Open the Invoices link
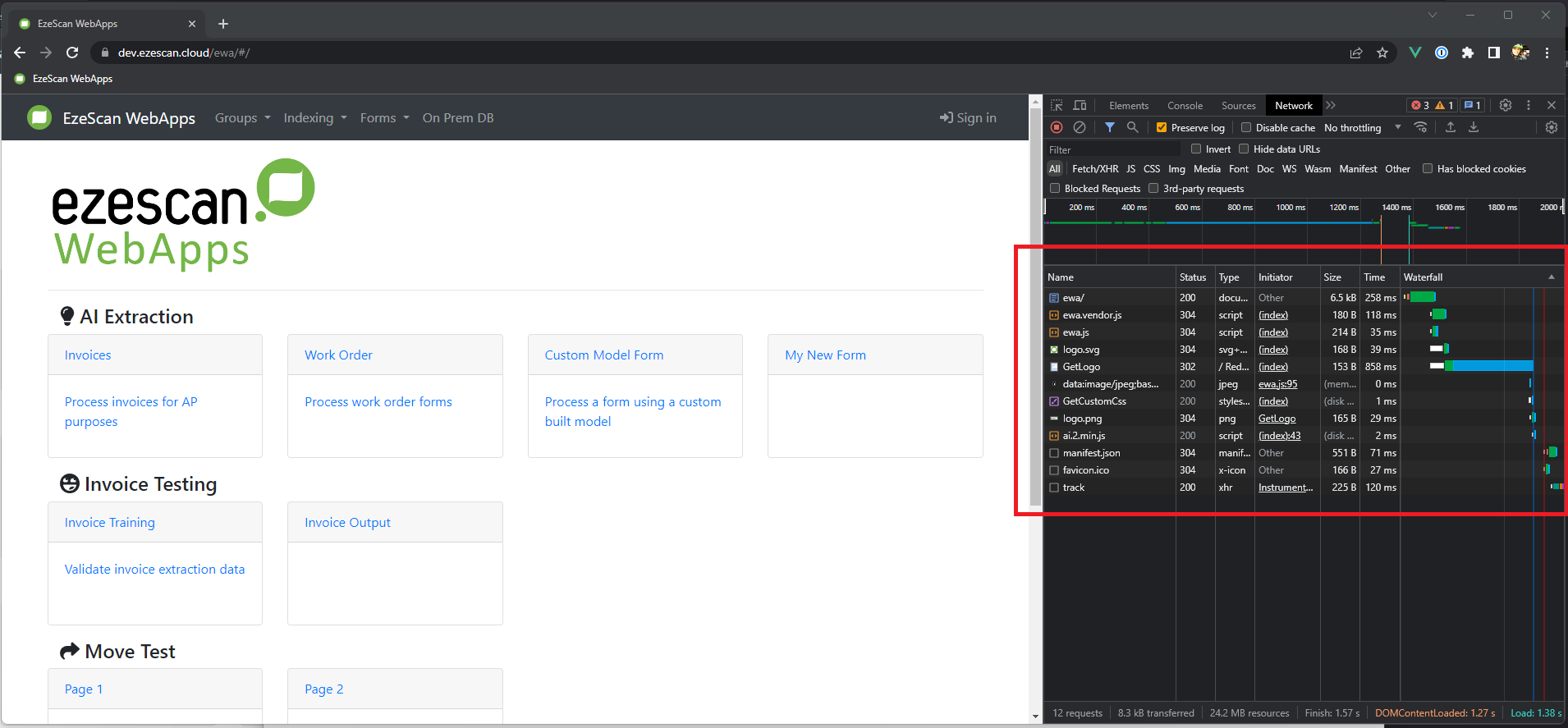 tap(88, 355)
